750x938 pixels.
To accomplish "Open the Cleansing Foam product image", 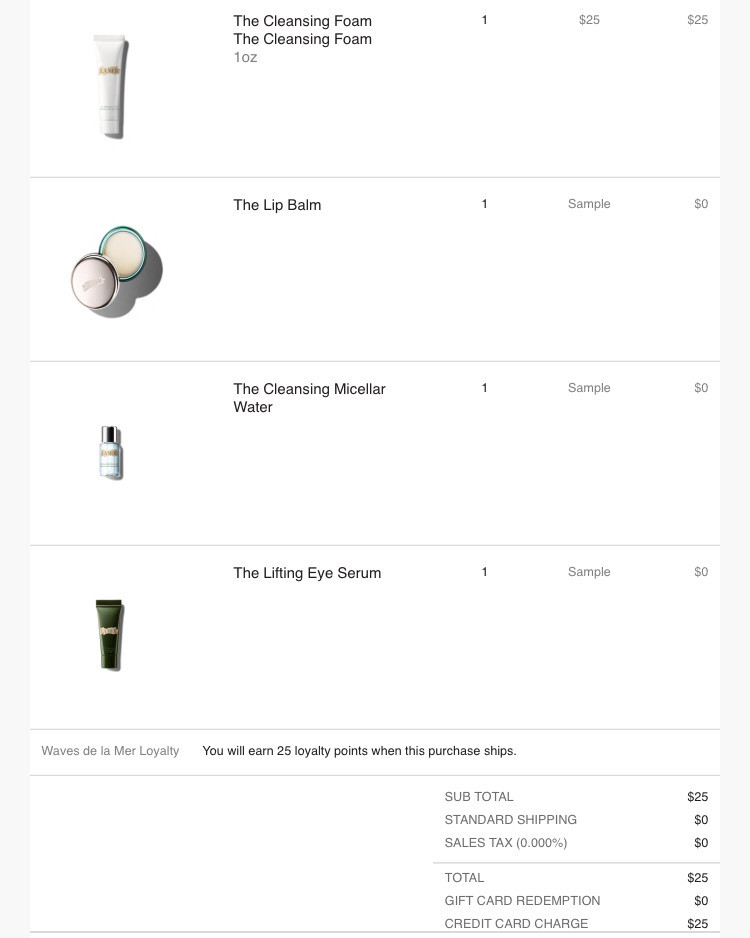I will 111,86.
